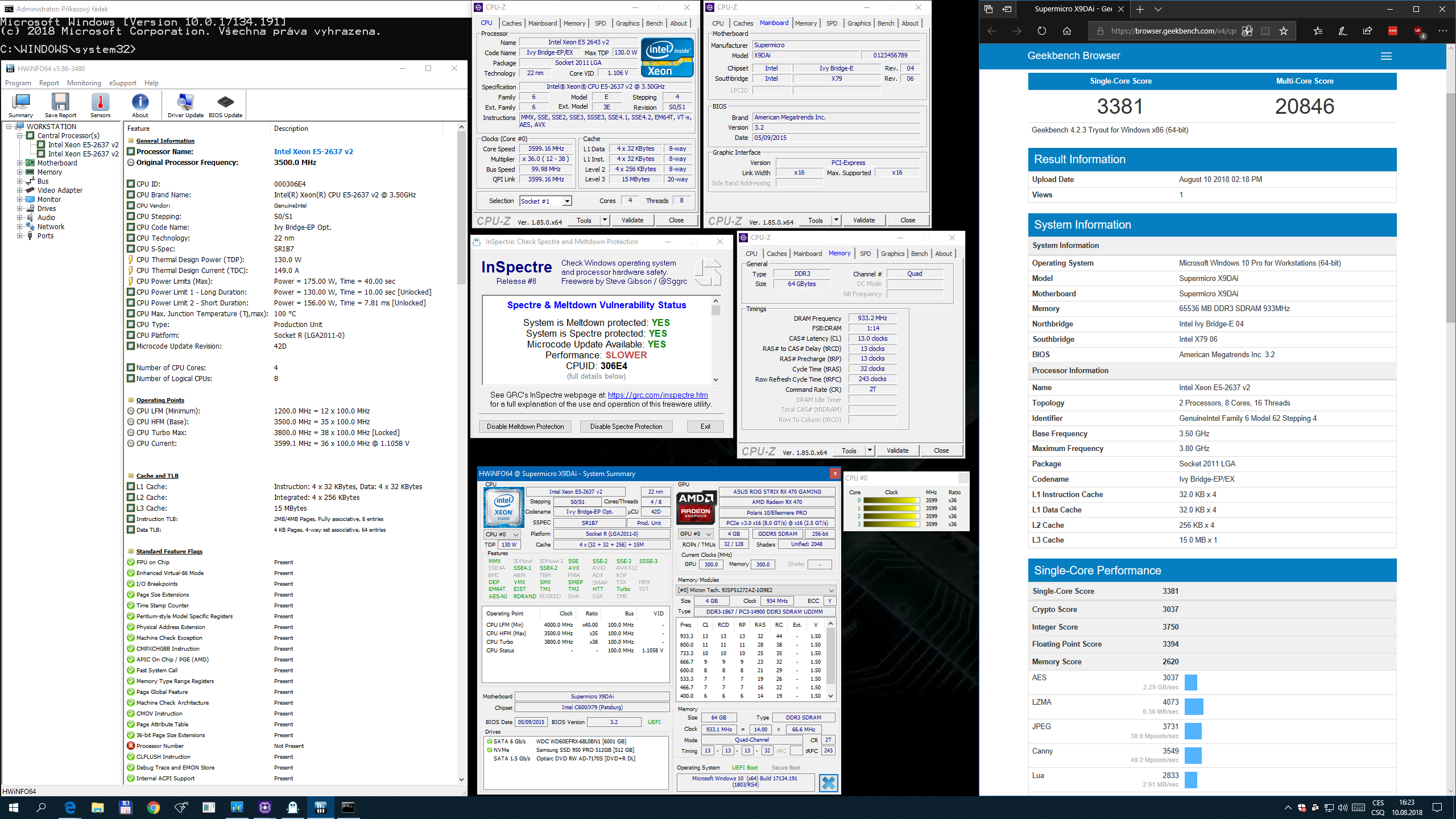The height and width of the screenshot is (819, 1456).
Task: Click the Geekbench browser address bar
Action: (x=1173, y=31)
